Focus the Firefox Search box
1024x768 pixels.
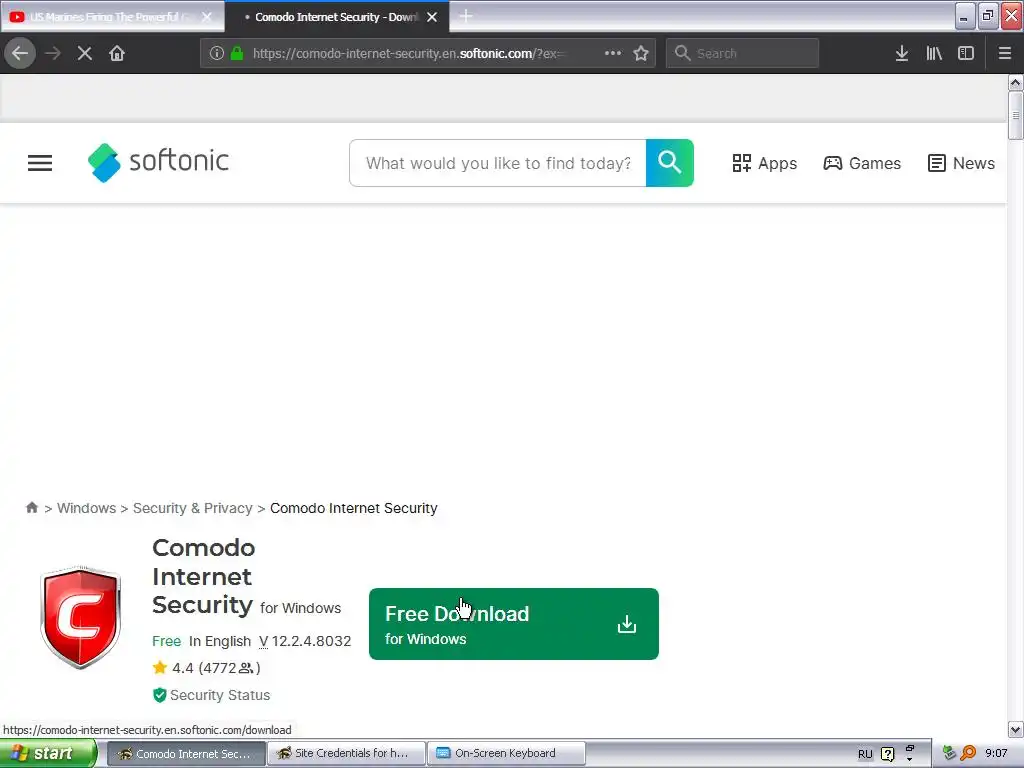[742, 53]
